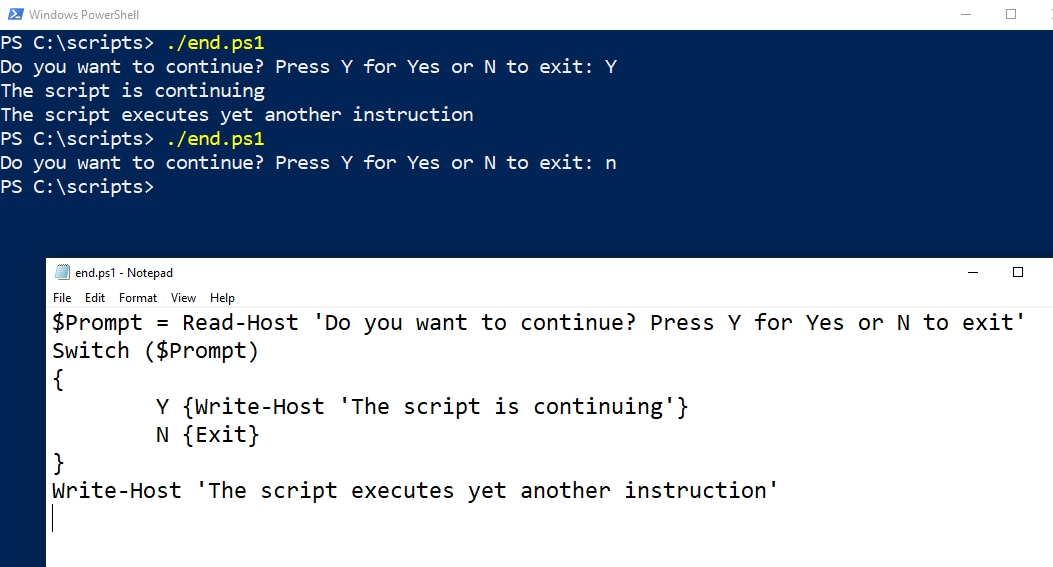This screenshot has height=567, width=1053.
Task: Click the 'Switch ($Prompt)' line in Notepad
Action: click(155, 351)
